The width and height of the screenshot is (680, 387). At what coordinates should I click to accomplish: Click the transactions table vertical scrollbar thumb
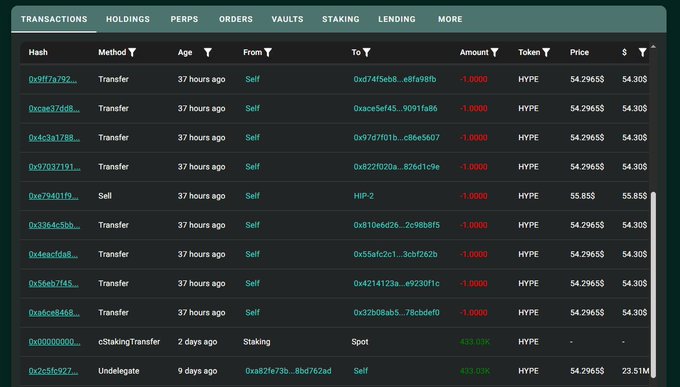tap(654, 284)
